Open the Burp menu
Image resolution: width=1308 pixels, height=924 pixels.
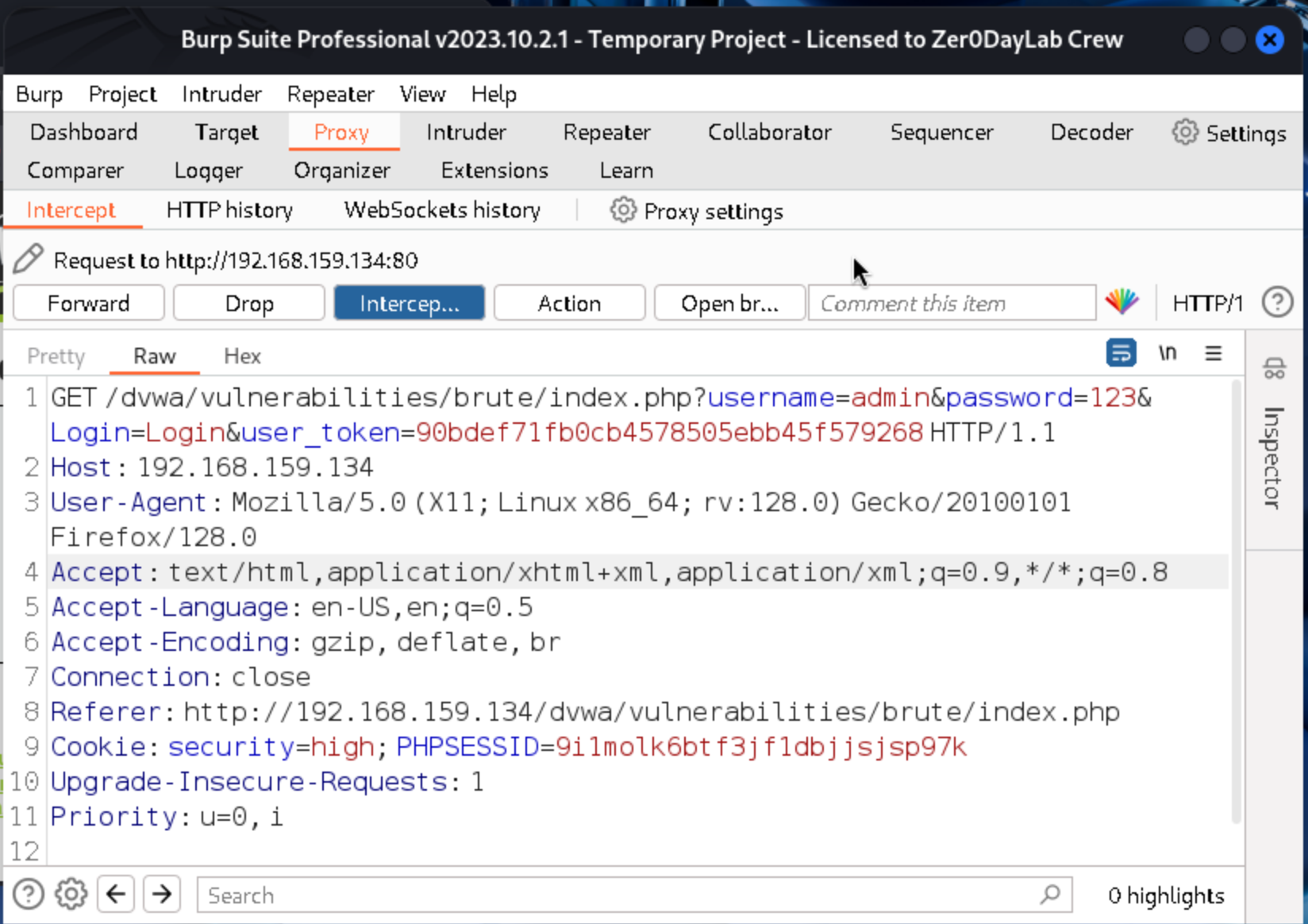tap(39, 94)
